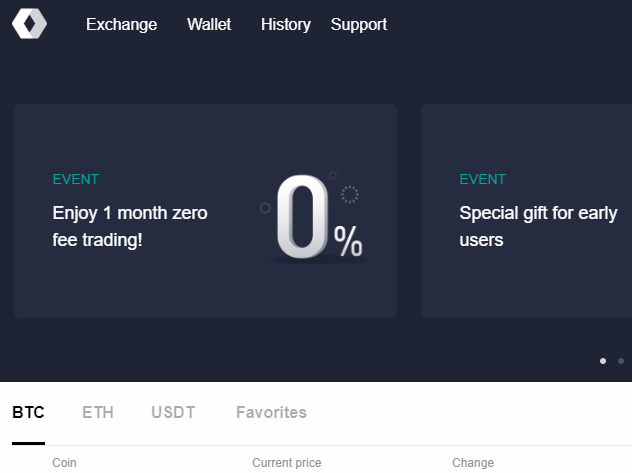
Task: Show the Favorites tab
Action: point(271,412)
